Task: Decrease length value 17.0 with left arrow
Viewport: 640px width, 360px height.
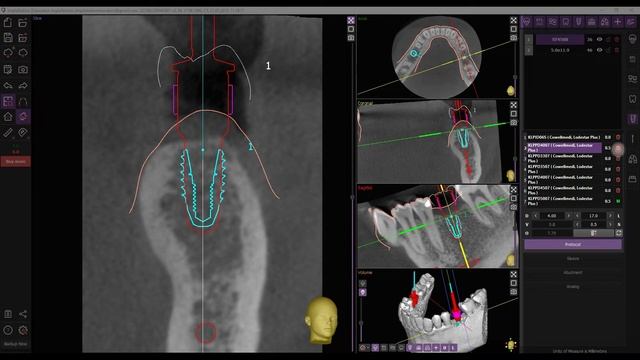Action: (577, 216)
